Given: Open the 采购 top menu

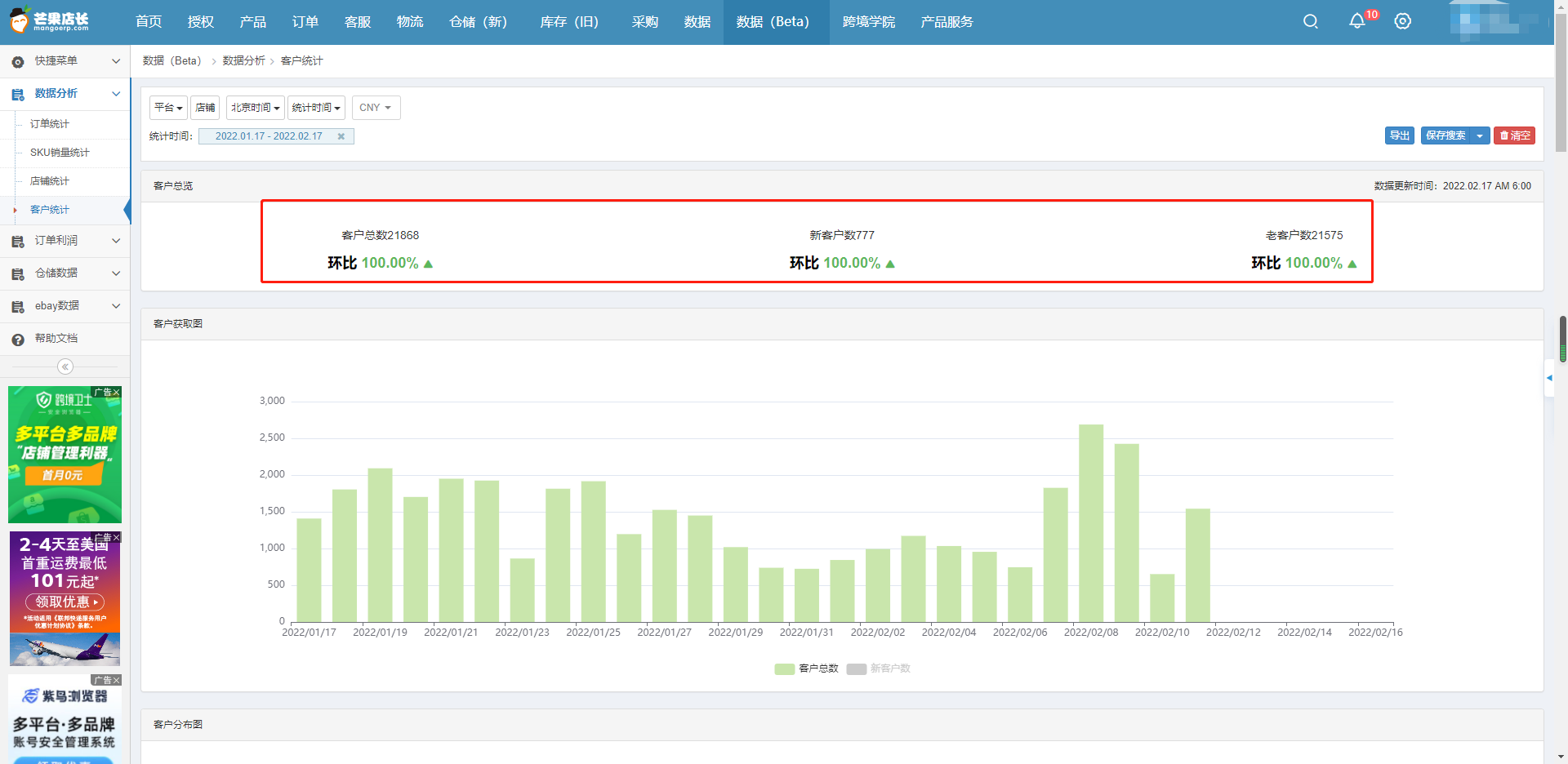Looking at the screenshot, I should 645,22.
